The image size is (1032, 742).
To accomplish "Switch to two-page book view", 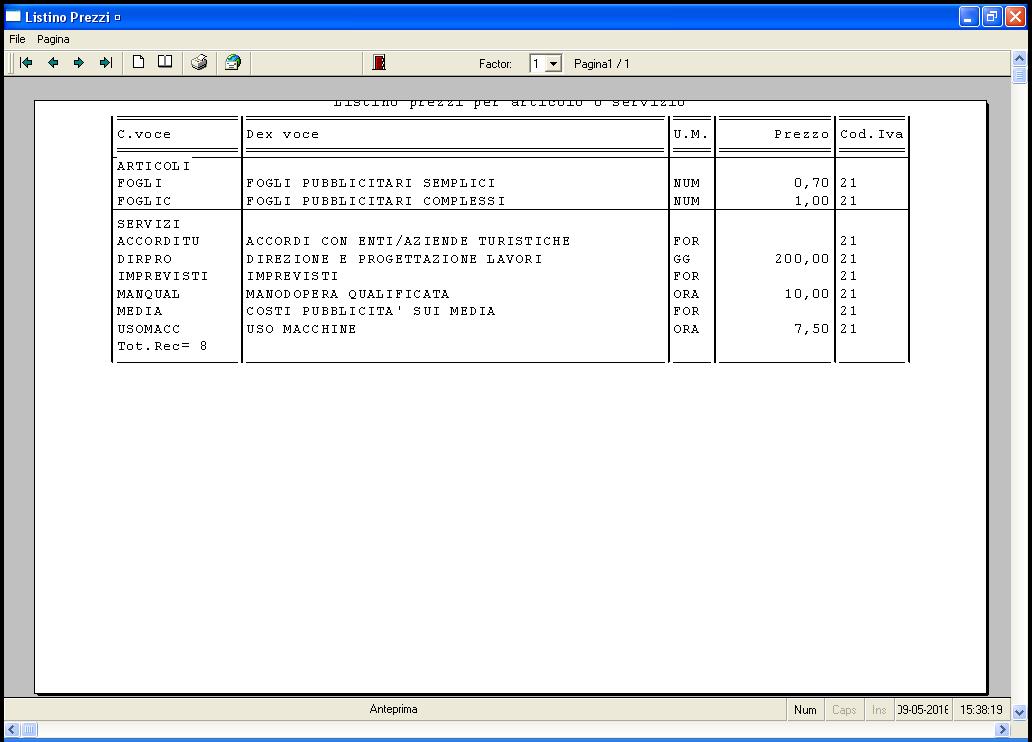I will pos(165,63).
